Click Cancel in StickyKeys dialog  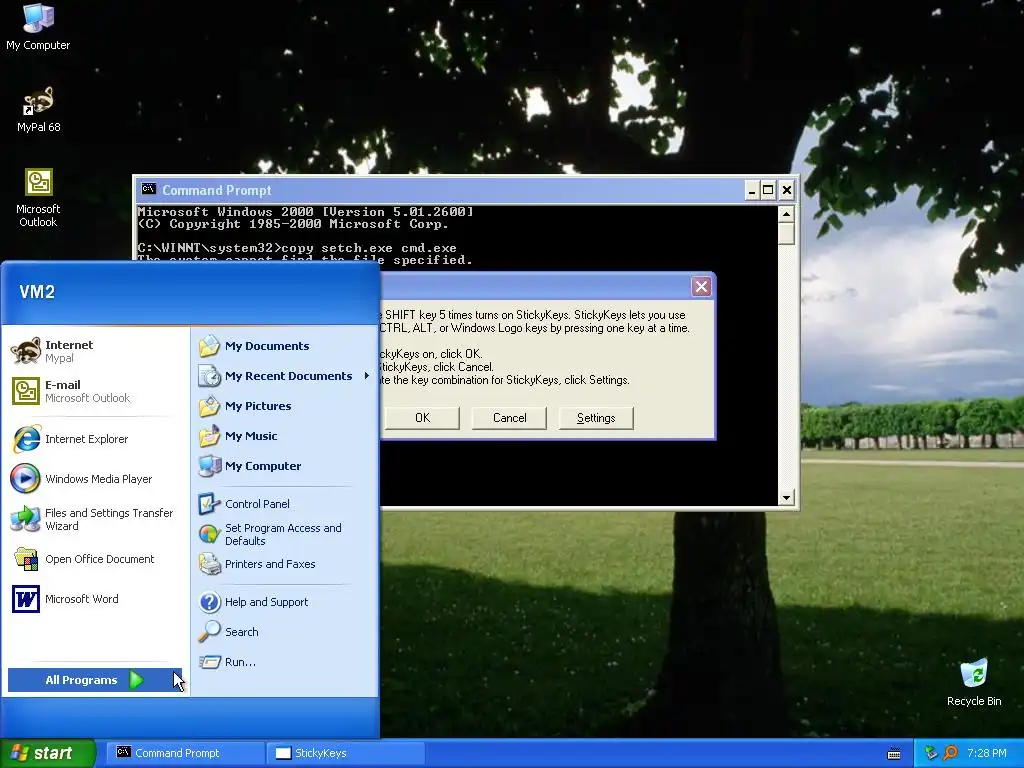pos(509,418)
